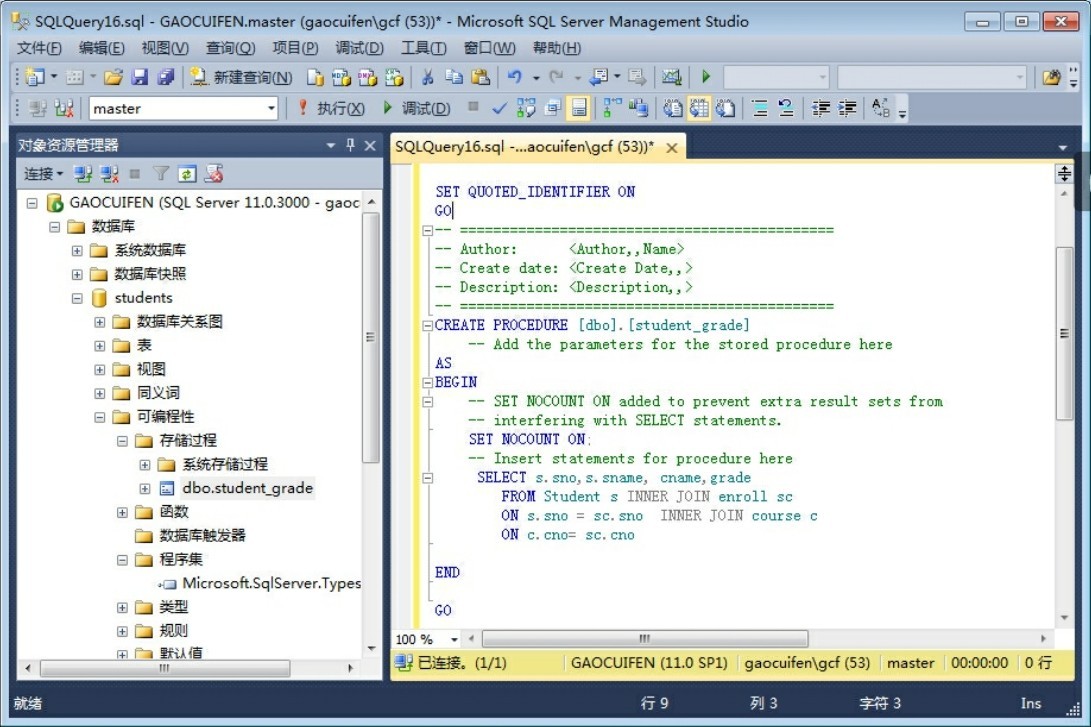
Task: Toggle the Results to Grid button
Action: click(698, 108)
